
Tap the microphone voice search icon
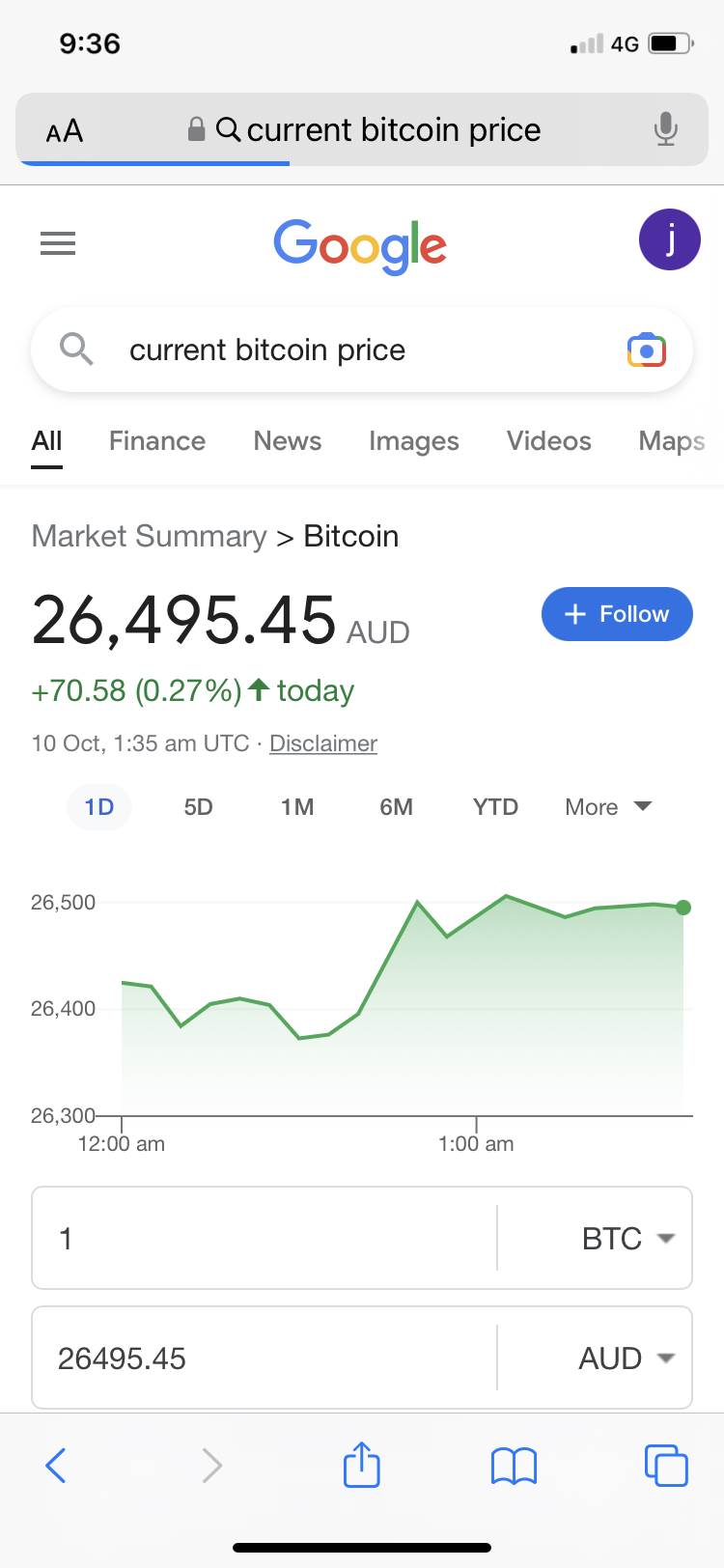coord(665,129)
